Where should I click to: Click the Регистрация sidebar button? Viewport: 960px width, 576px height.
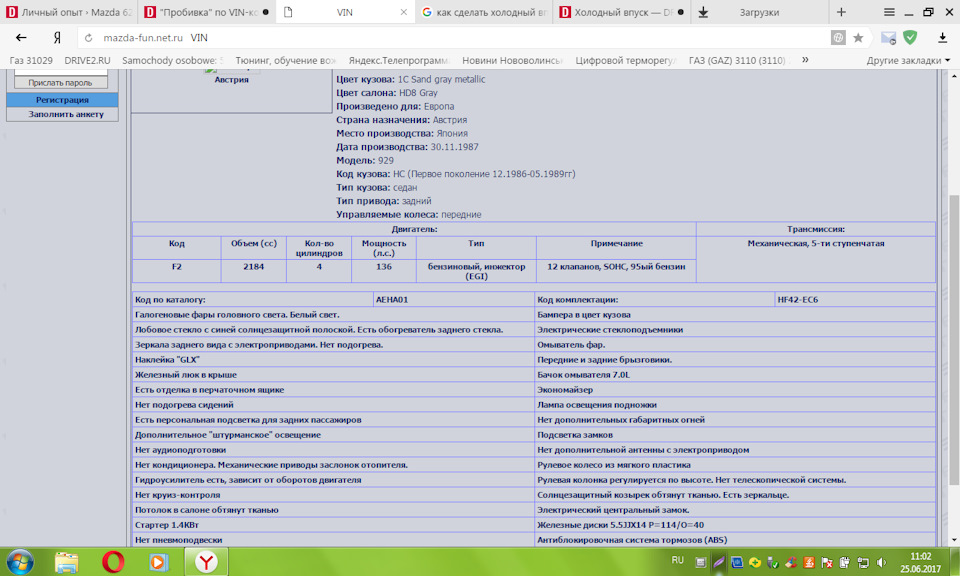(62, 99)
